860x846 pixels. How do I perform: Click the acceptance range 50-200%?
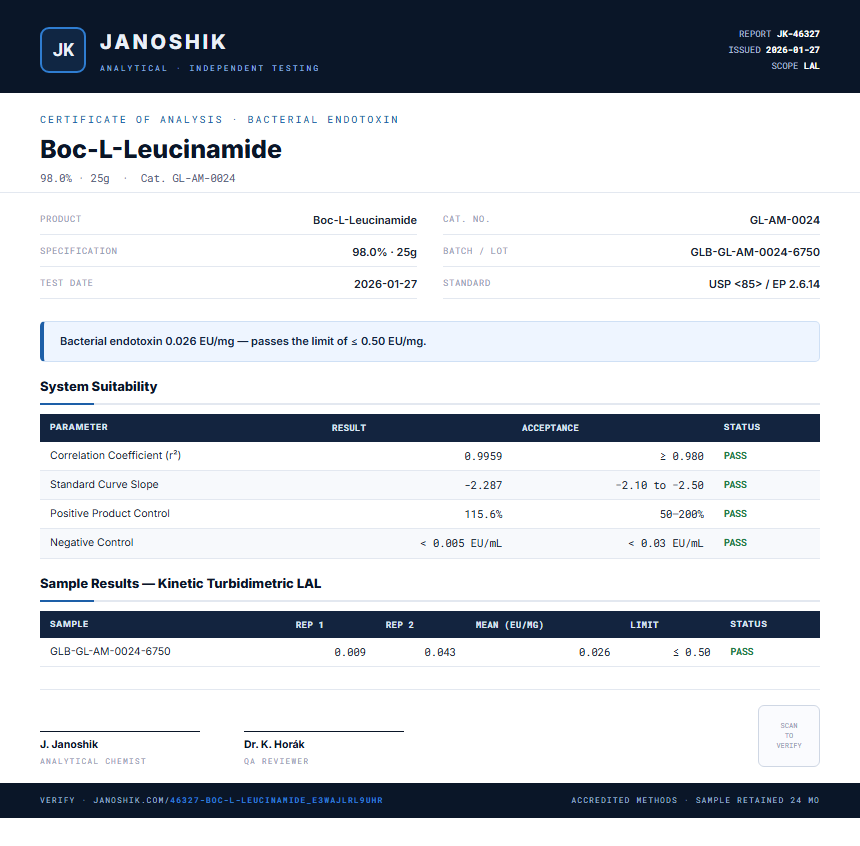tap(682, 514)
